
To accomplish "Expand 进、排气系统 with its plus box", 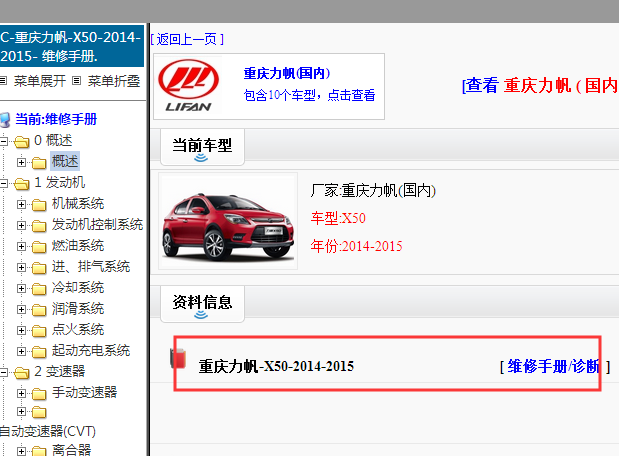I will [x=22, y=267].
